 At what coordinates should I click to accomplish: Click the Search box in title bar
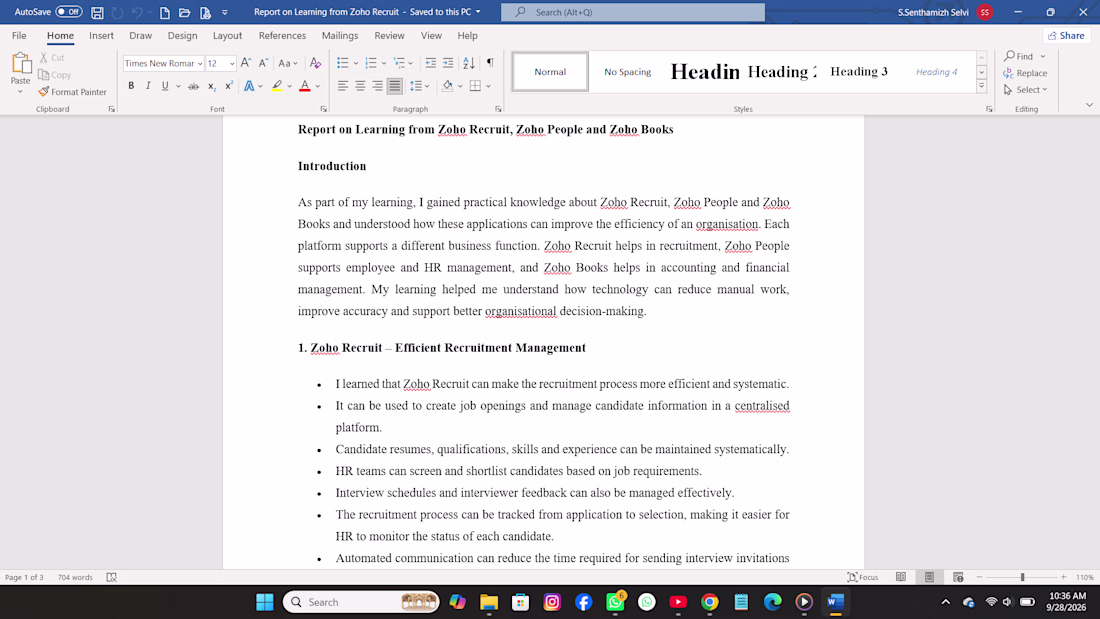(x=633, y=12)
